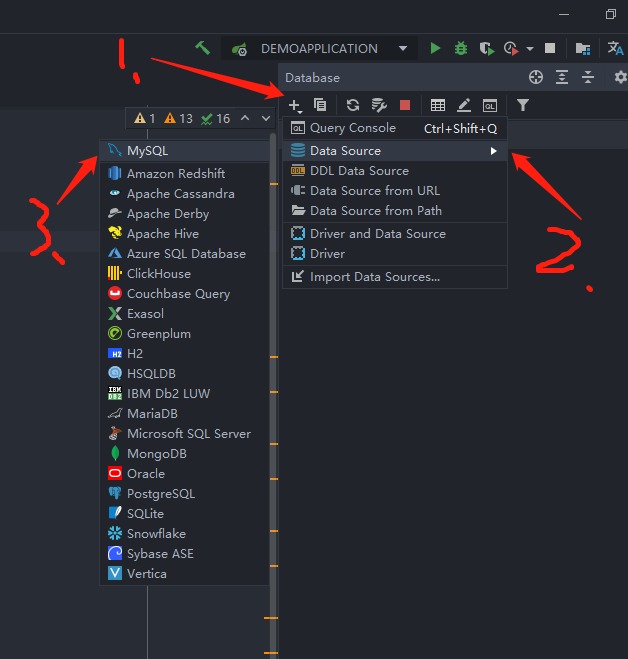This screenshot has width=628, height=659.
Task: Stop the running process in main toolbar
Action: pyautogui.click(x=550, y=48)
